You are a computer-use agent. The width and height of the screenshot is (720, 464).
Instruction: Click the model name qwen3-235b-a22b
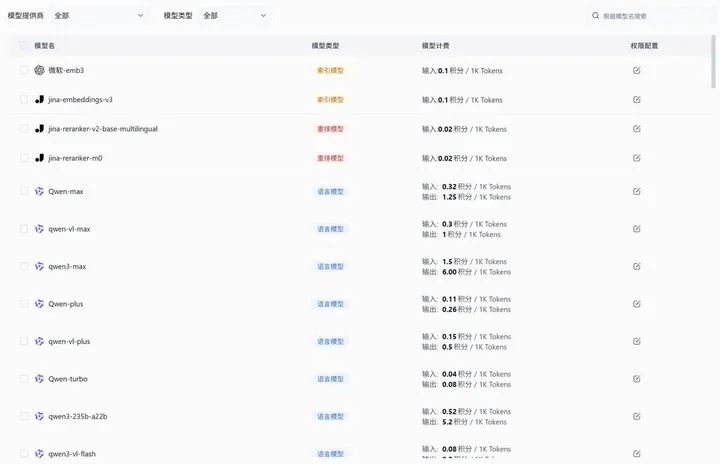point(78,416)
